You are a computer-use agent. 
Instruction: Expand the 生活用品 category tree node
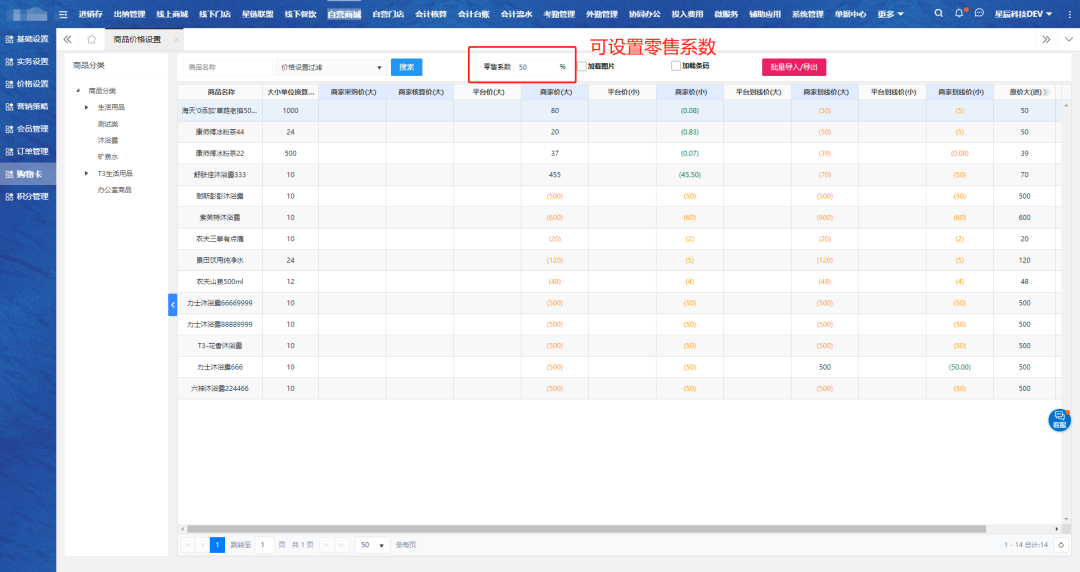point(87,107)
